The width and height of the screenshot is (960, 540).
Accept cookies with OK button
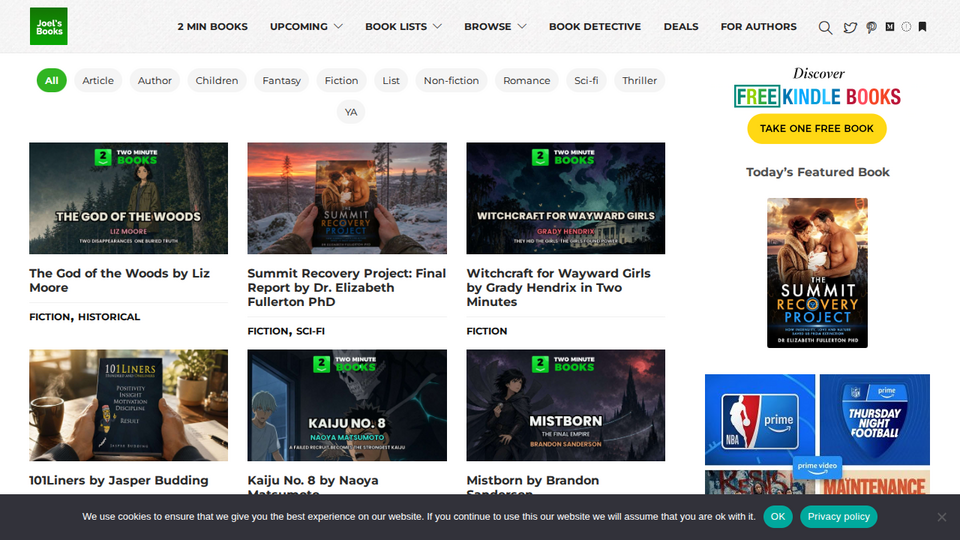778,517
